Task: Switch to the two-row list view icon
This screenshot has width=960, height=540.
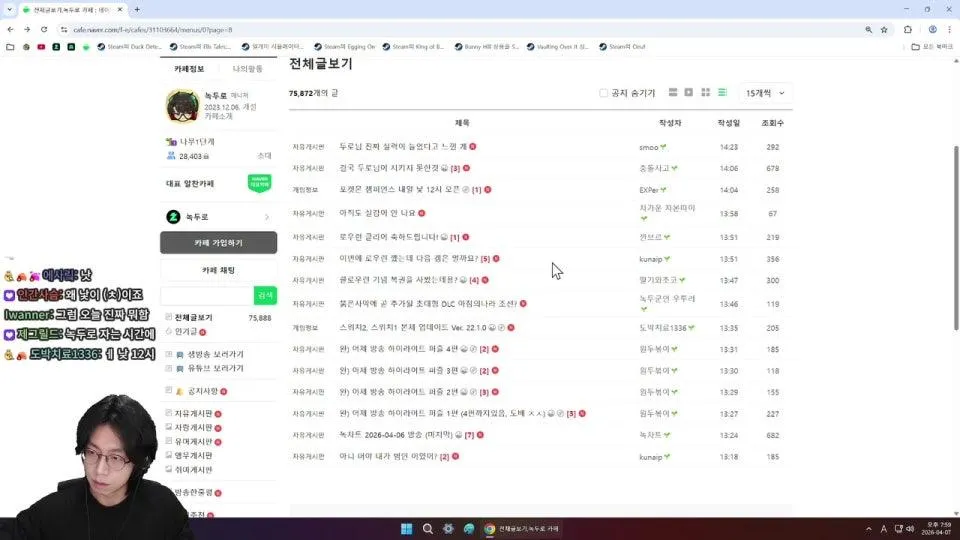Action: pyautogui.click(x=673, y=92)
